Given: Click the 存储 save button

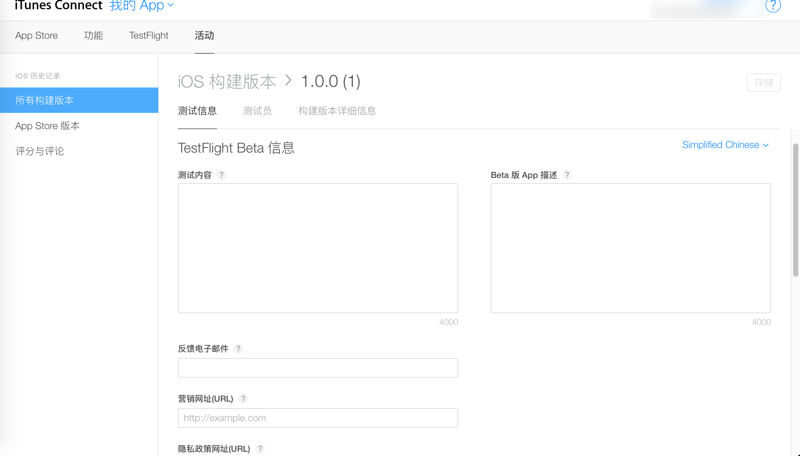Looking at the screenshot, I should (764, 83).
